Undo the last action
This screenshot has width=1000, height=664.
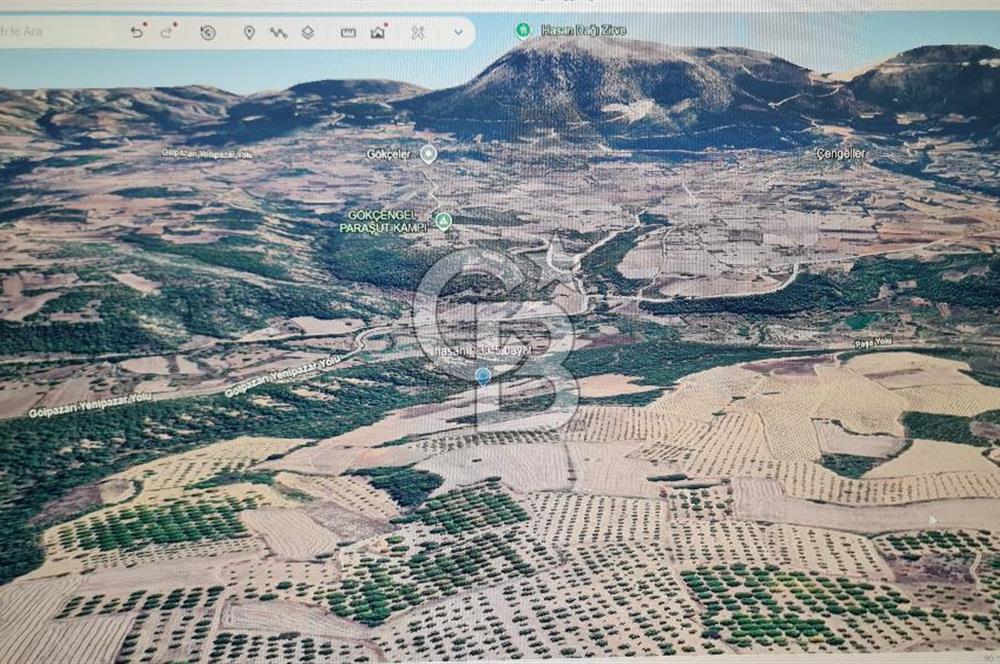[x=137, y=32]
